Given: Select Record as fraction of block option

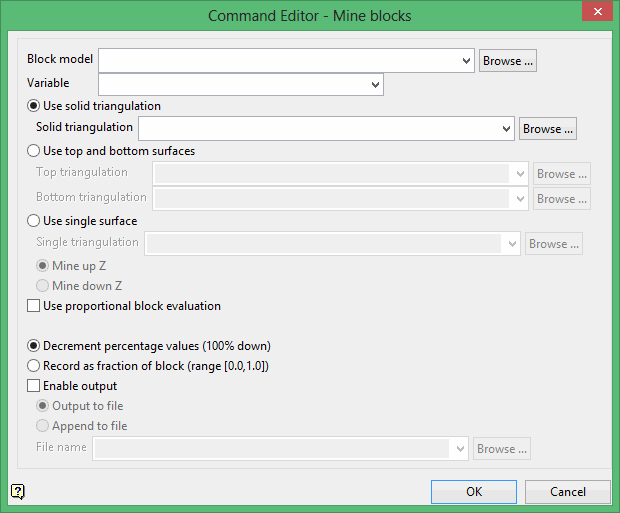Looking at the screenshot, I should tap(34, 366).
